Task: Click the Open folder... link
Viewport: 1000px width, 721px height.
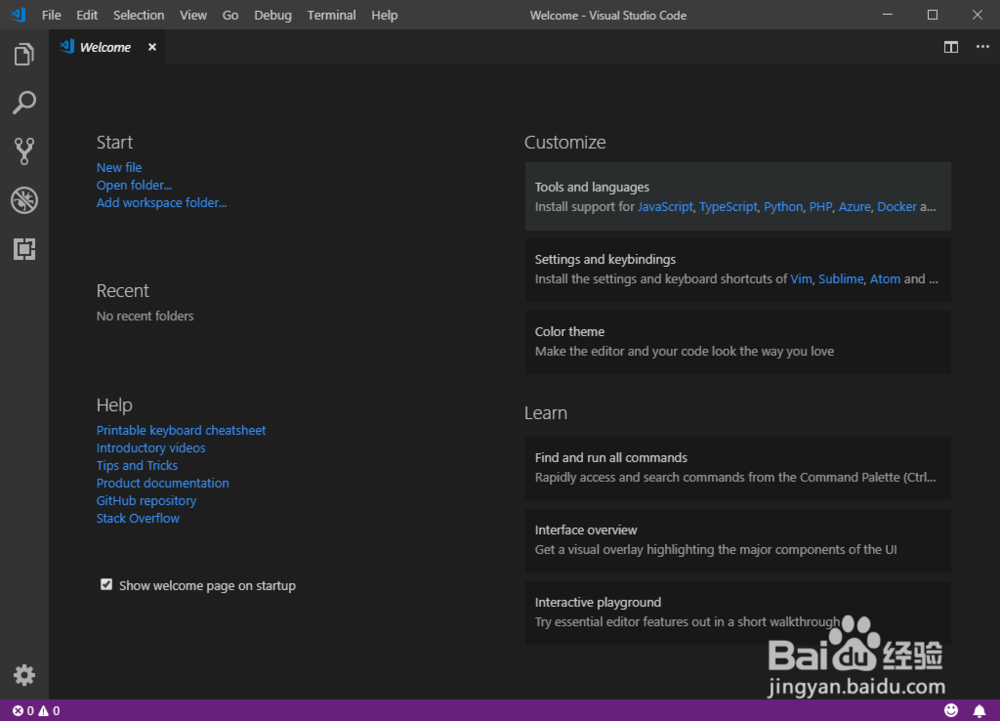Action: click(134, 186)
